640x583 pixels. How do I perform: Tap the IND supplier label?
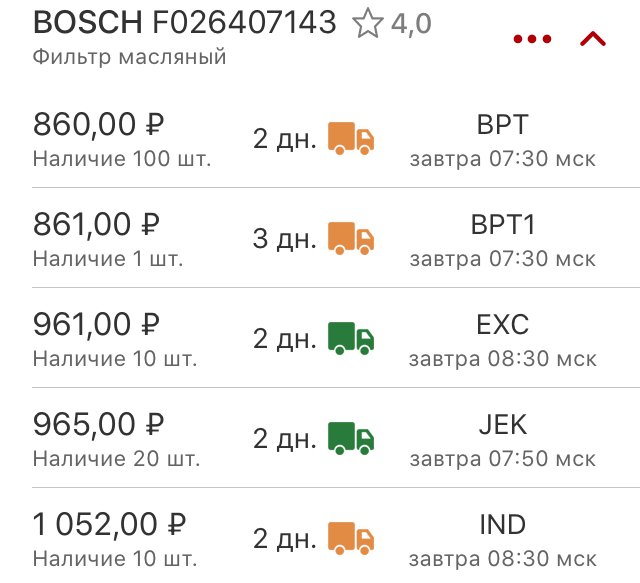pos(502,525)
